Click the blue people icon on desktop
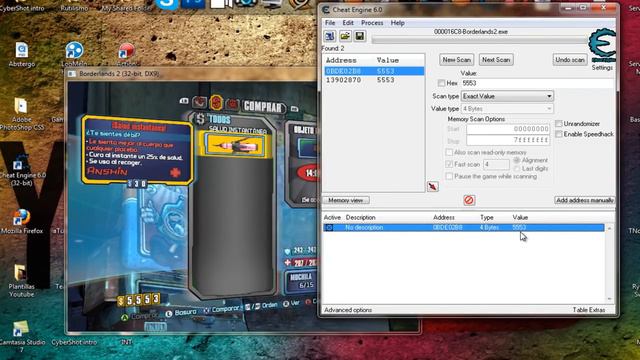This screenshot has height=360, width=640. [74, 51]
